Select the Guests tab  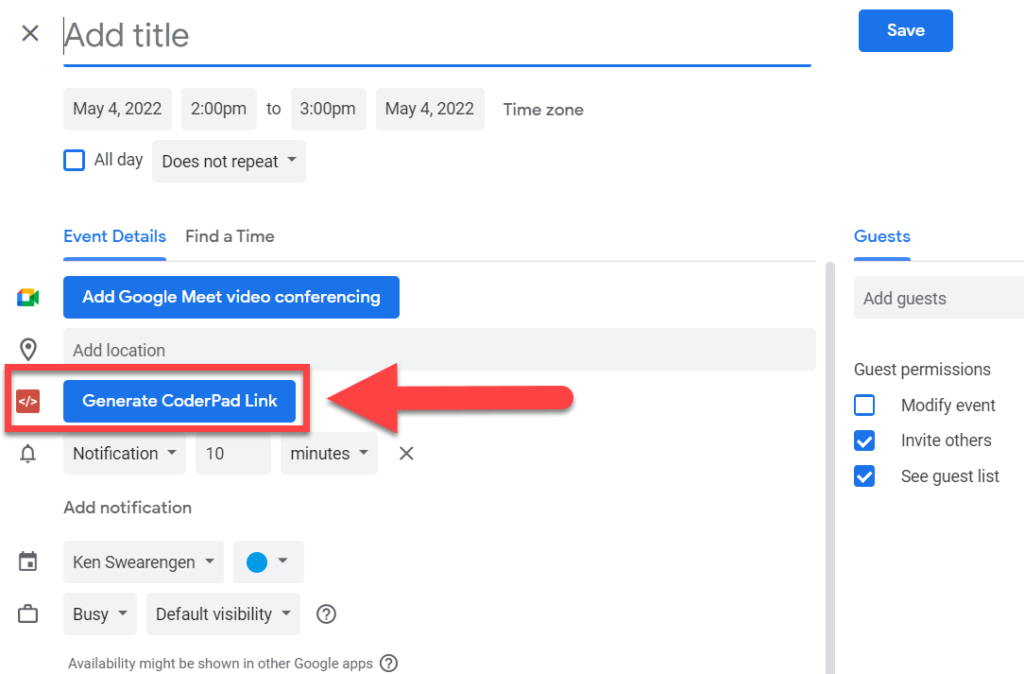(881, 236)
